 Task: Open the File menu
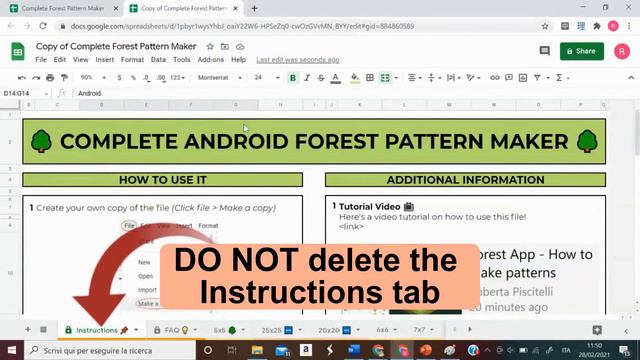(x=41, y=60)
